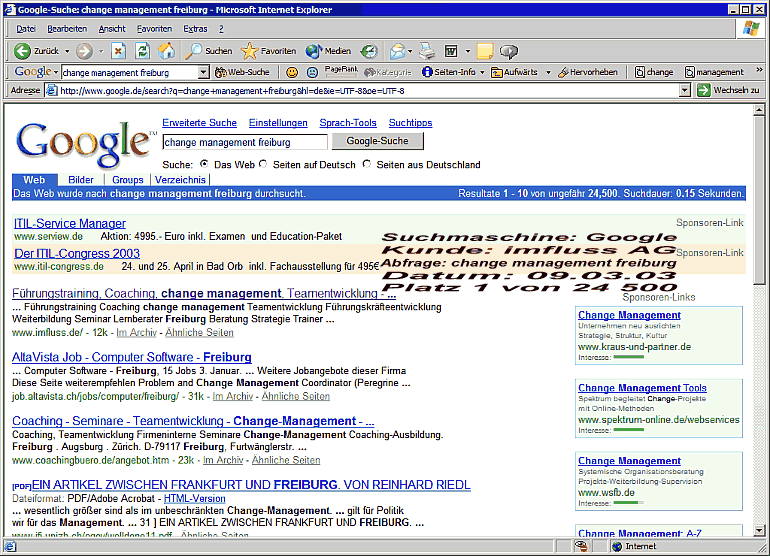
Task: Open the Medien media pane
Action: click(328, 51)
